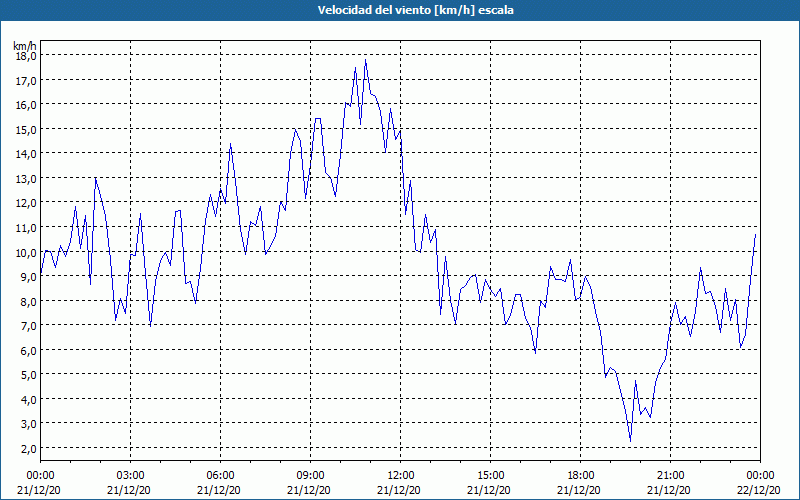Pick the '9,0' y-axis label
Screen dimensions: 800x500
[28, 277]
